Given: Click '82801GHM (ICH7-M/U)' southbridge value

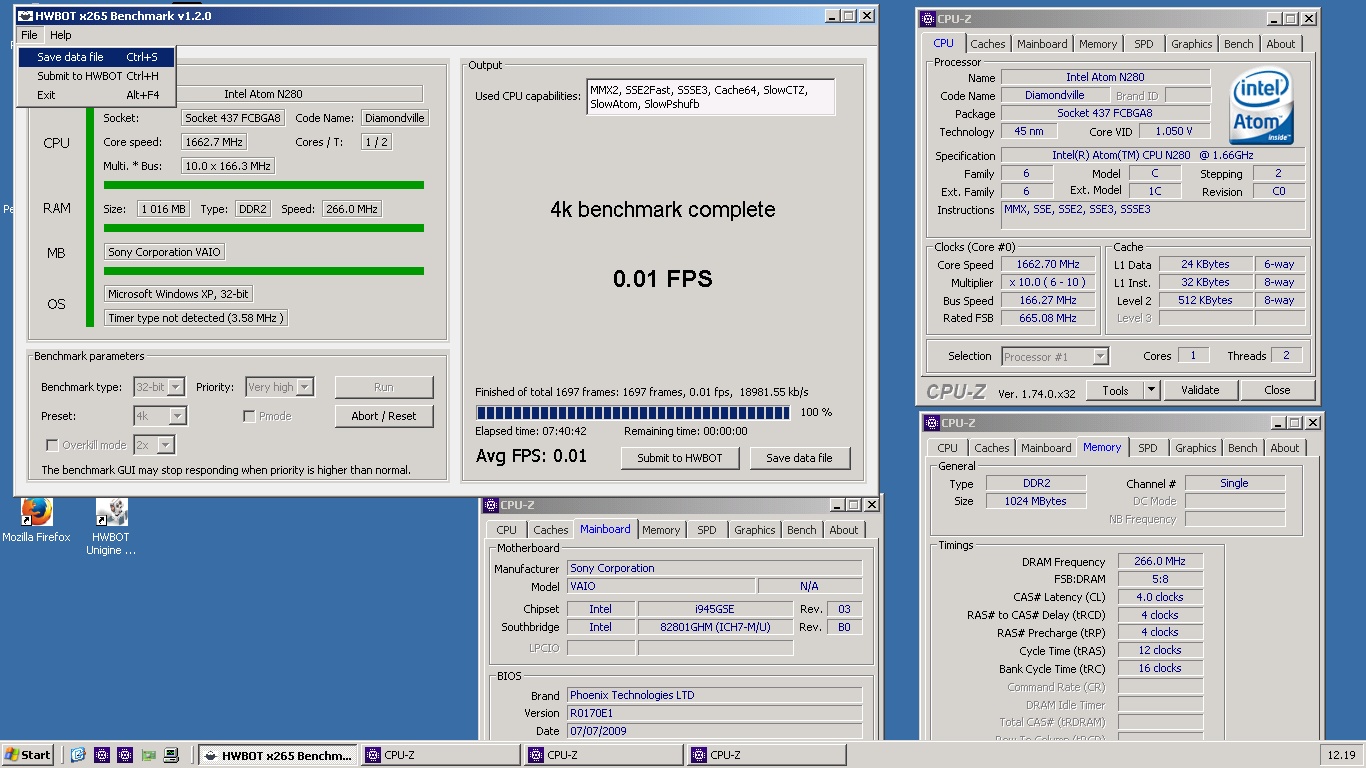Looking at the screenshot, I should [714, 627].
